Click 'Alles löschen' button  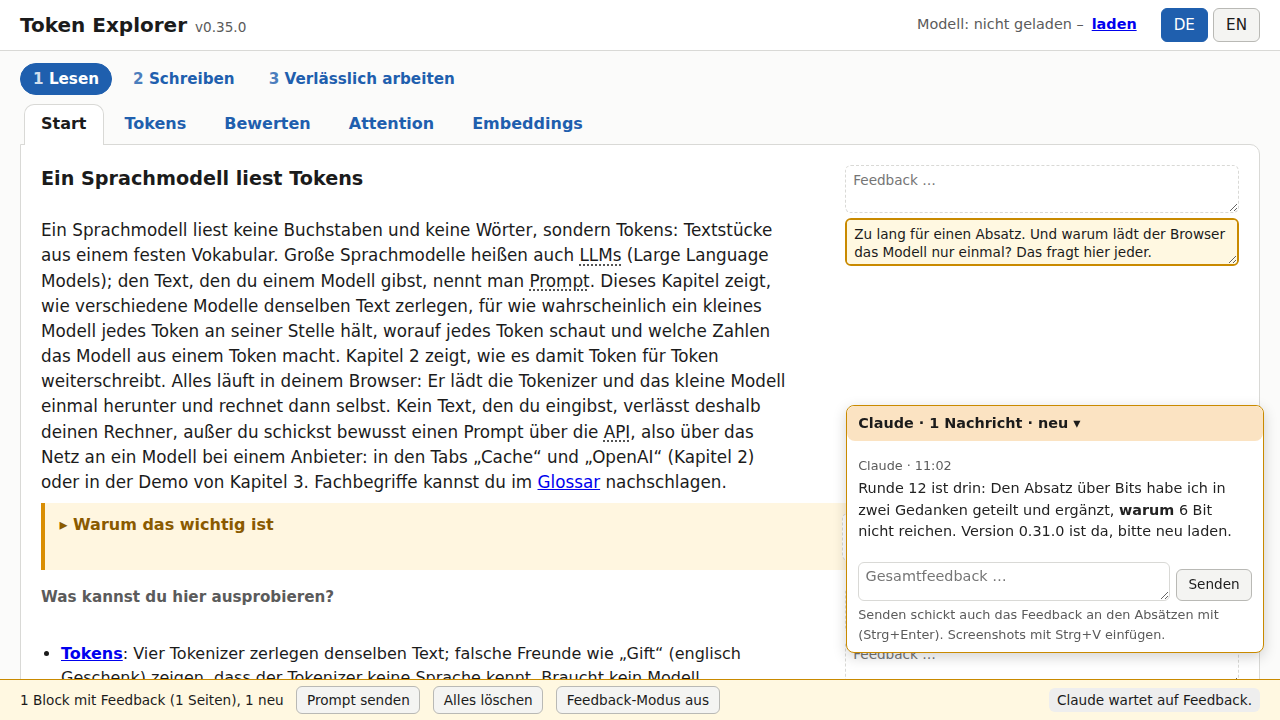click(488, 700)
